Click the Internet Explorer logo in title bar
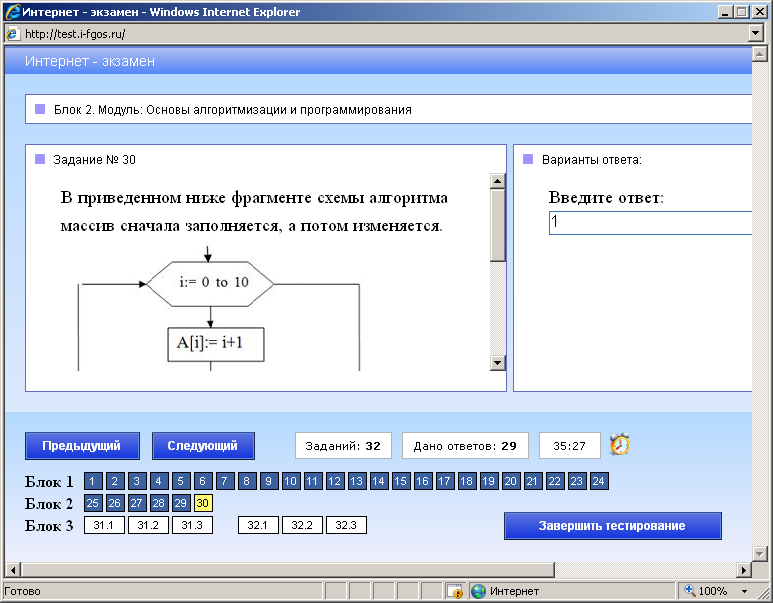 tap(12, 12)
